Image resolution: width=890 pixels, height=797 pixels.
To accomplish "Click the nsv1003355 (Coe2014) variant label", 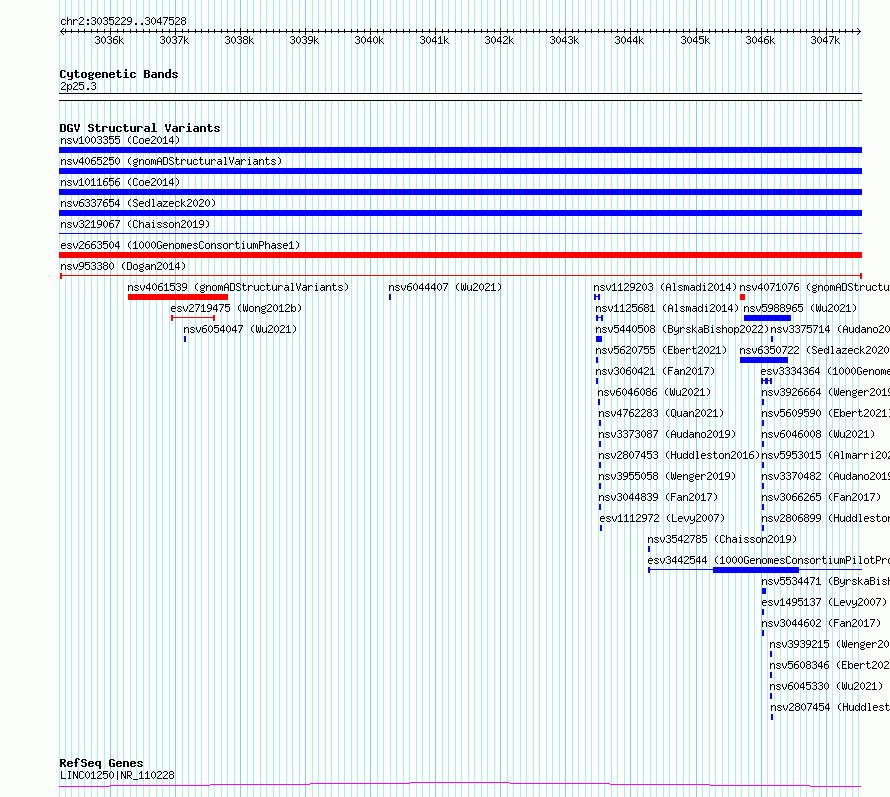I will coord(120,140).
